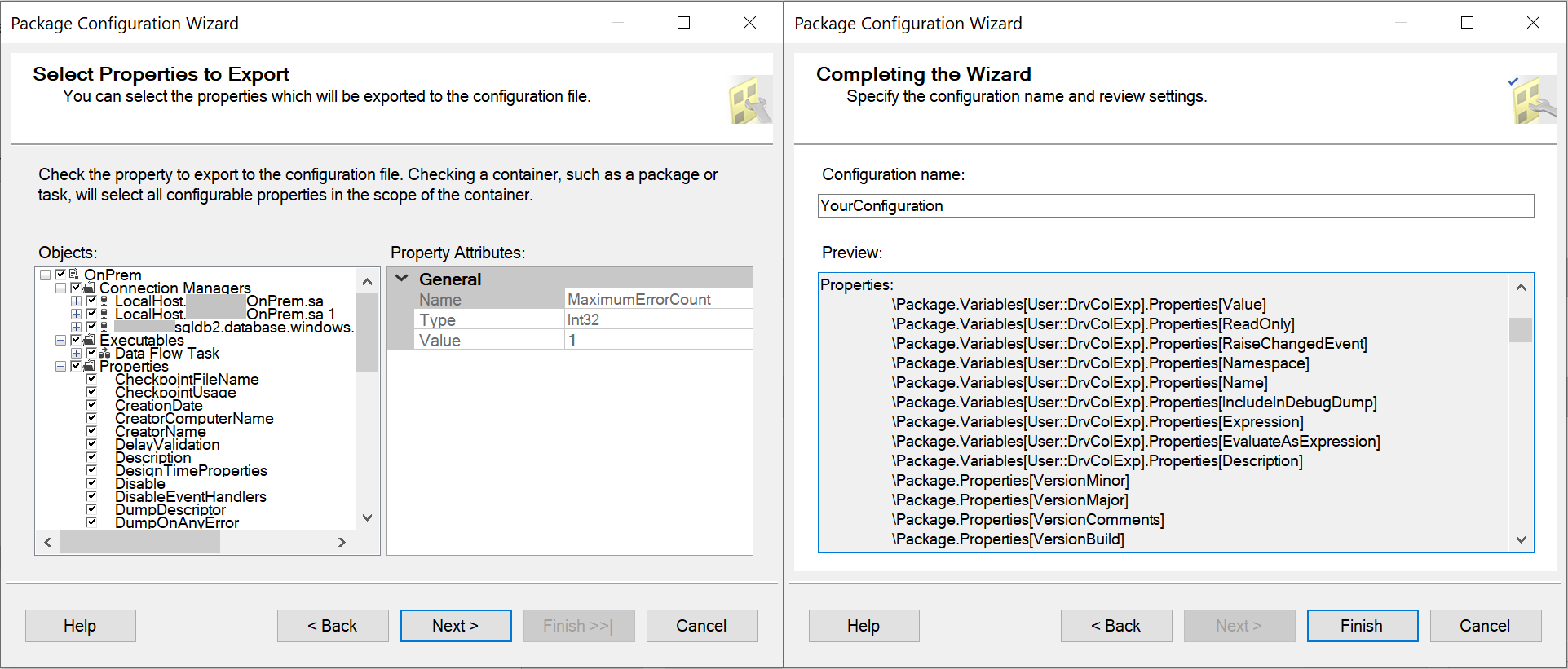Click Back in Completing the Wizard window
The width and height of the screenshot is (1568, 669).
point(1116,626)
